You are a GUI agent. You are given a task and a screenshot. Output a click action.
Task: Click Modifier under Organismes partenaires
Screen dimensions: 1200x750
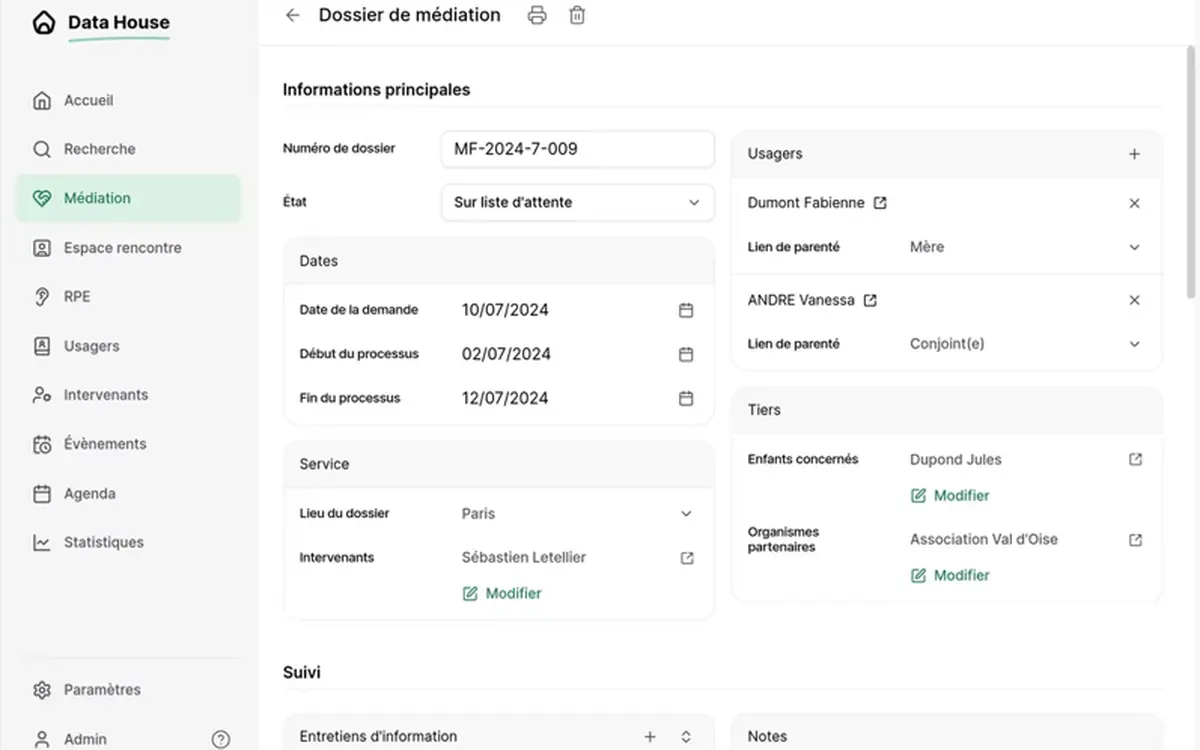[x=950, y=576]
